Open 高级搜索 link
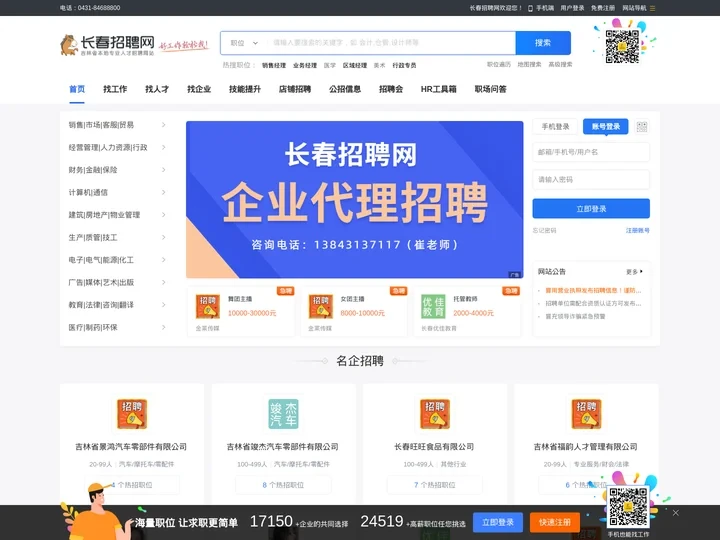This screenshot has width=720, height=540. point(560,65)
